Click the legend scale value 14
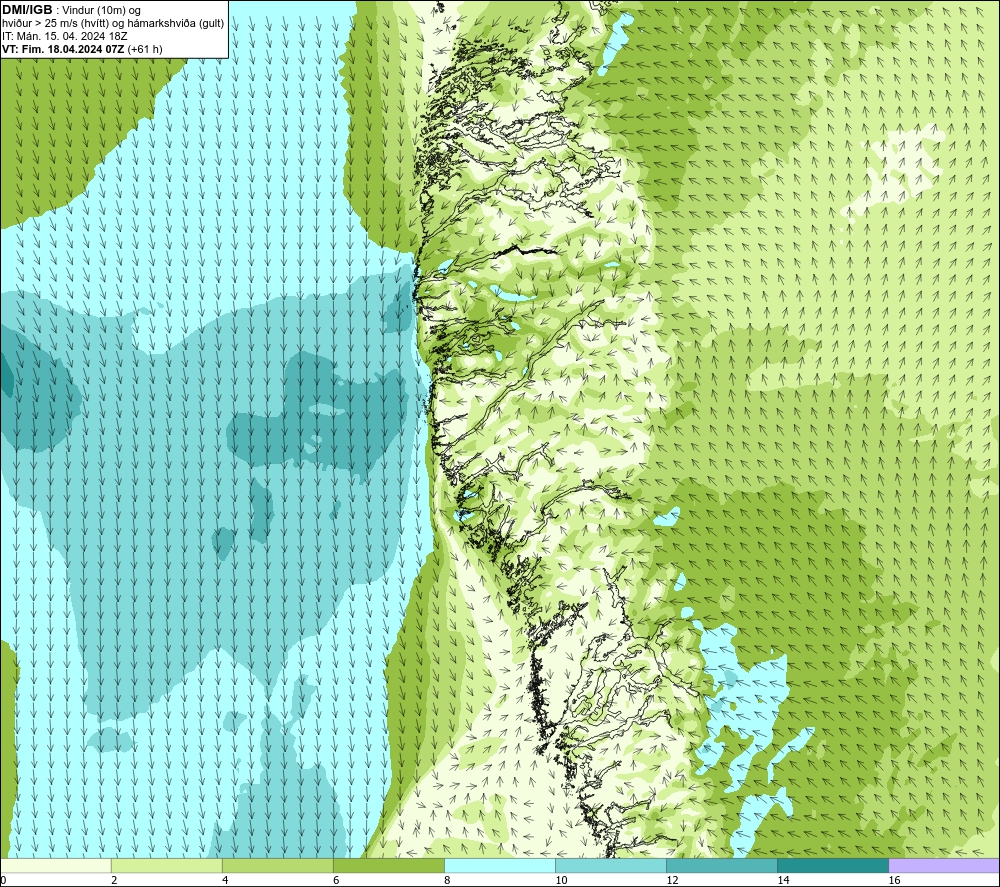The image size is (1000, 887). pos(783,880)
